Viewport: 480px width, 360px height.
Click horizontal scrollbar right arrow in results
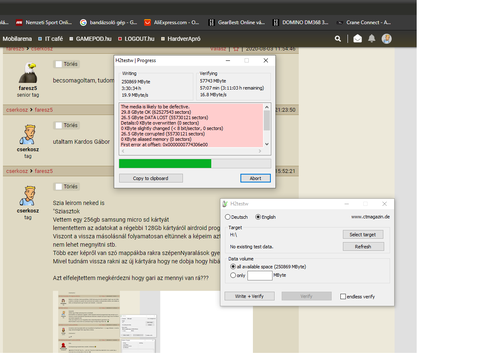tap(260, 151)
